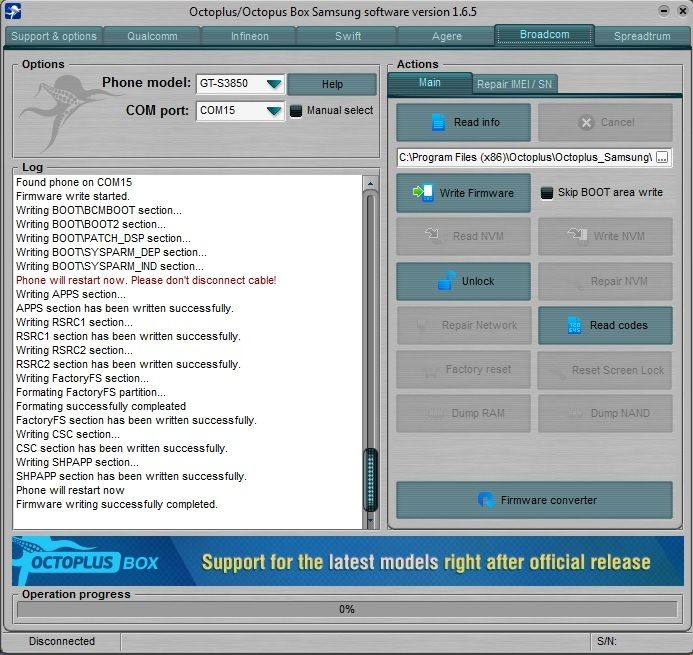The height and width of the screenshot is (655, 693).
Task: Click the Read info document icon
Action: tap(438, 123)
